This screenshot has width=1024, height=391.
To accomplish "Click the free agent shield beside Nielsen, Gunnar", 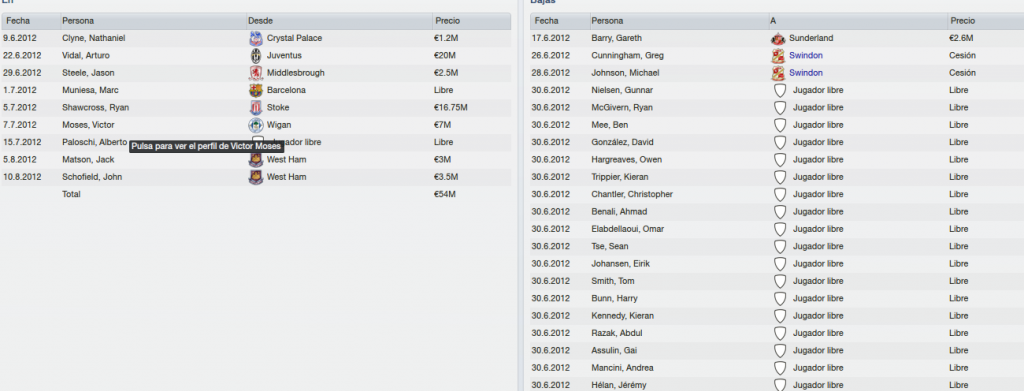I will (780, 90).
